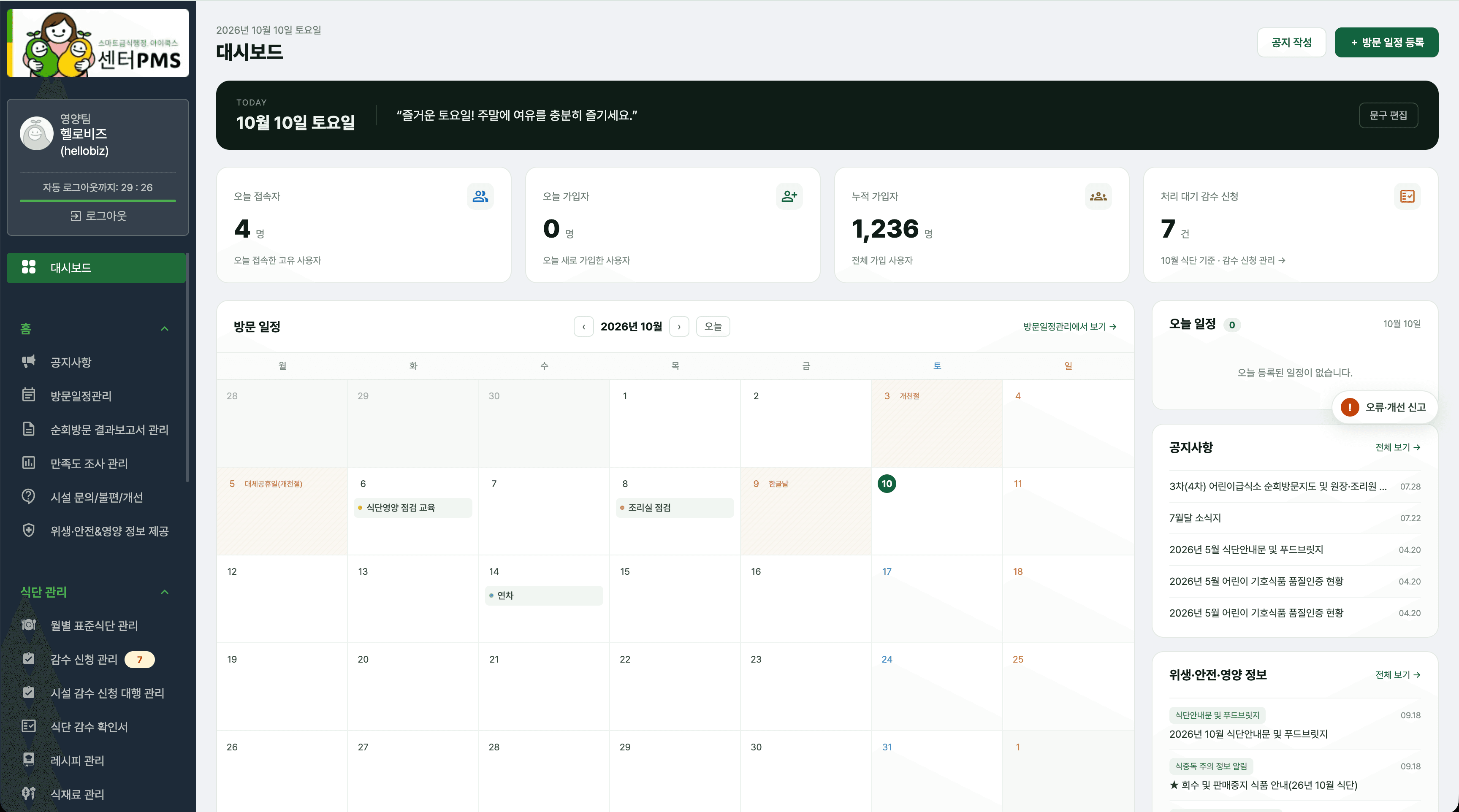The width and height of the screenshot is (1459, 812).
Task: Click the 문구 편집 button
Action: (x=1388, y=116)
